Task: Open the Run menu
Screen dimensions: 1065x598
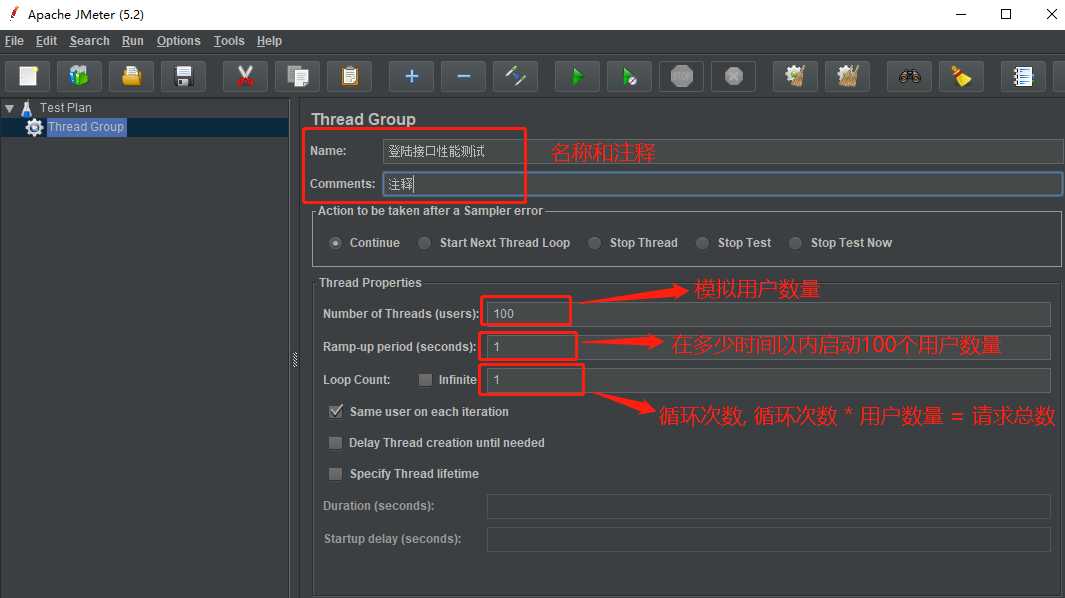Action: coord(132,41)
